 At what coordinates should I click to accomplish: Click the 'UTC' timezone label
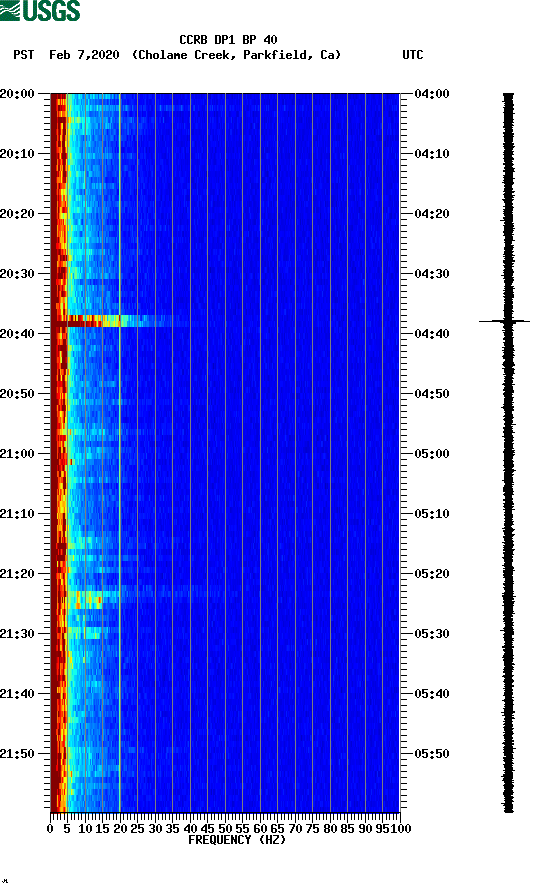413,55
